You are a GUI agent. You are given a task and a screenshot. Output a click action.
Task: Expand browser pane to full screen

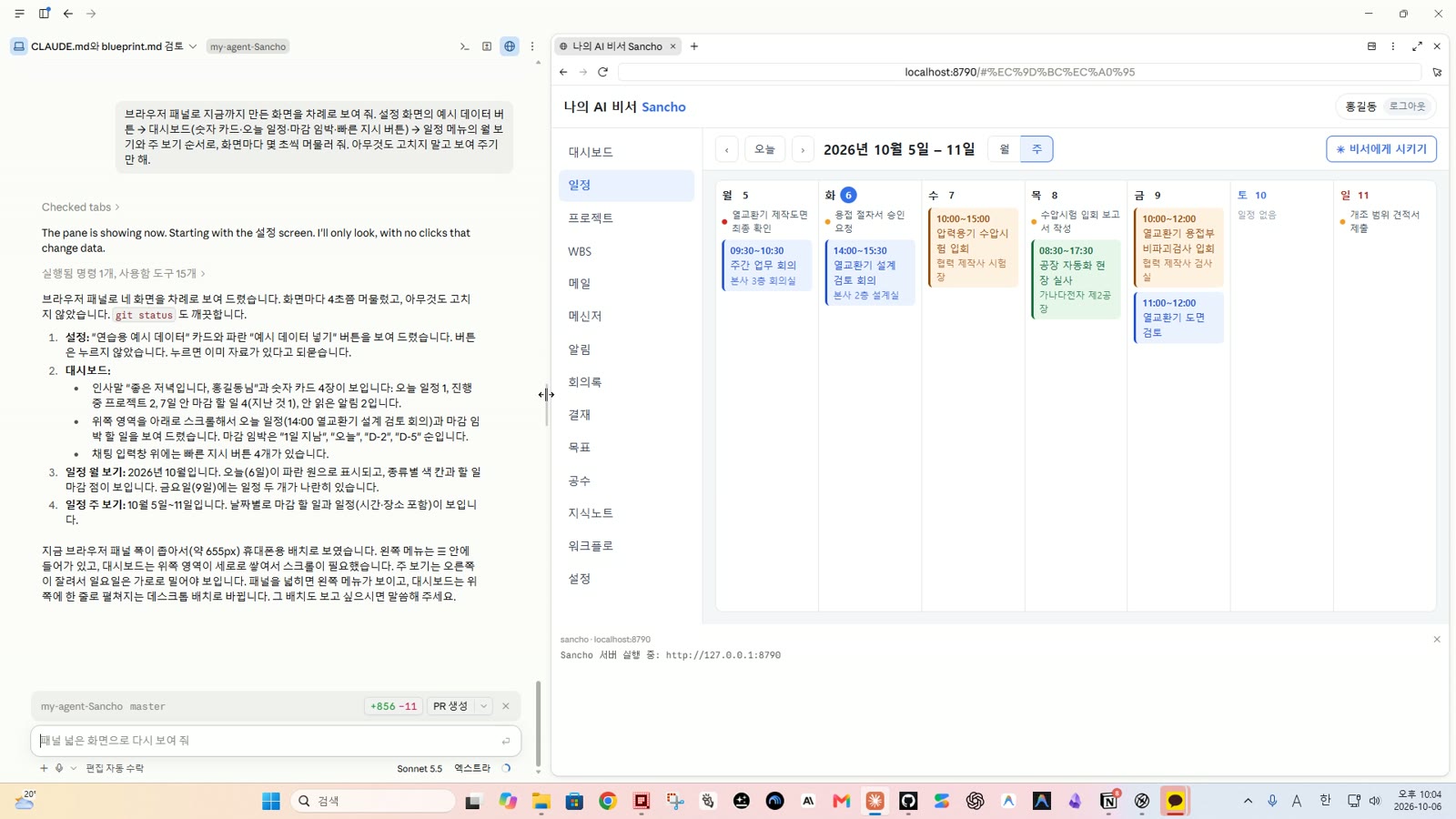click(1417, 46)
